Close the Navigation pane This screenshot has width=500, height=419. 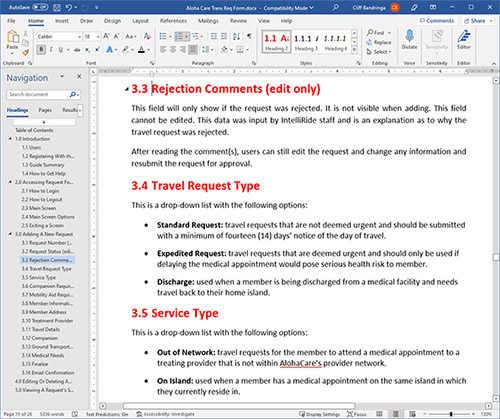[79, 77]
